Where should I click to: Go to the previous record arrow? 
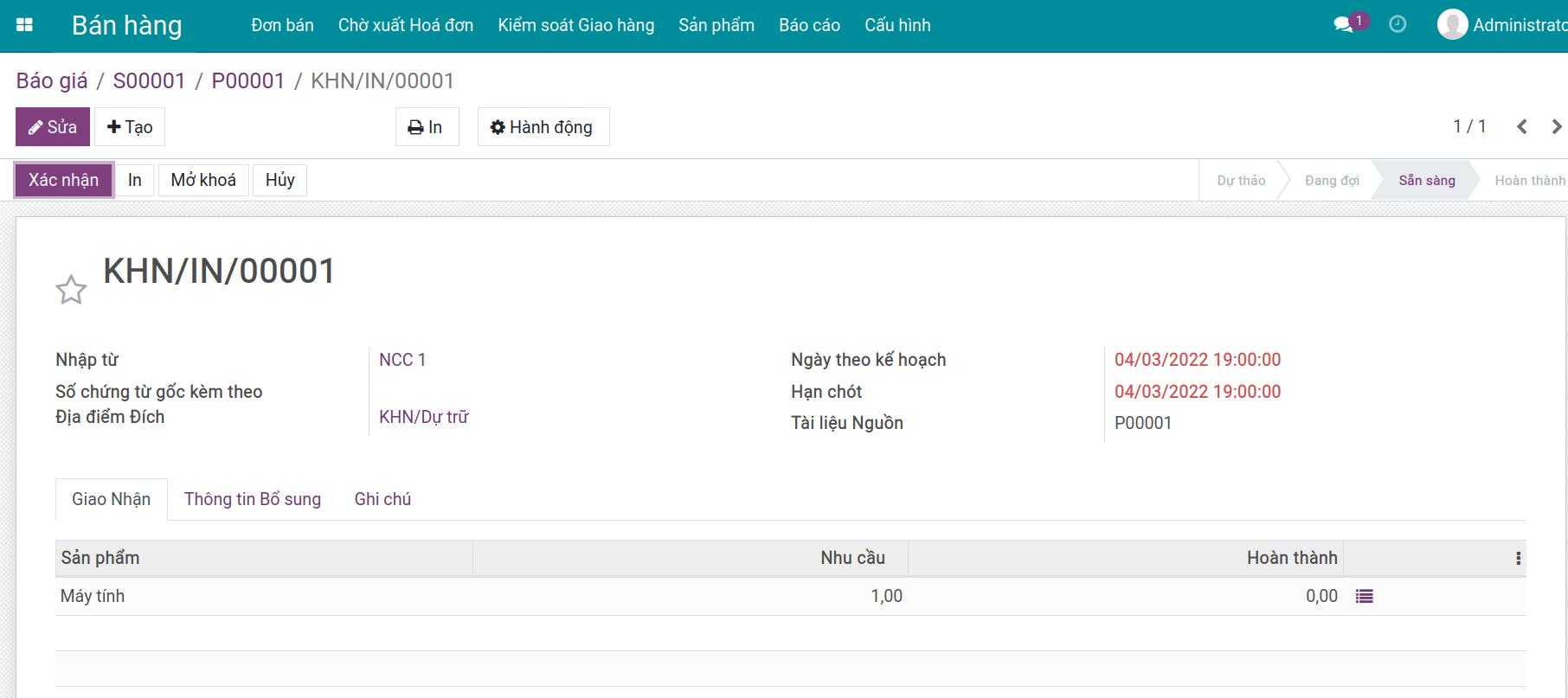coord(1522,127)
